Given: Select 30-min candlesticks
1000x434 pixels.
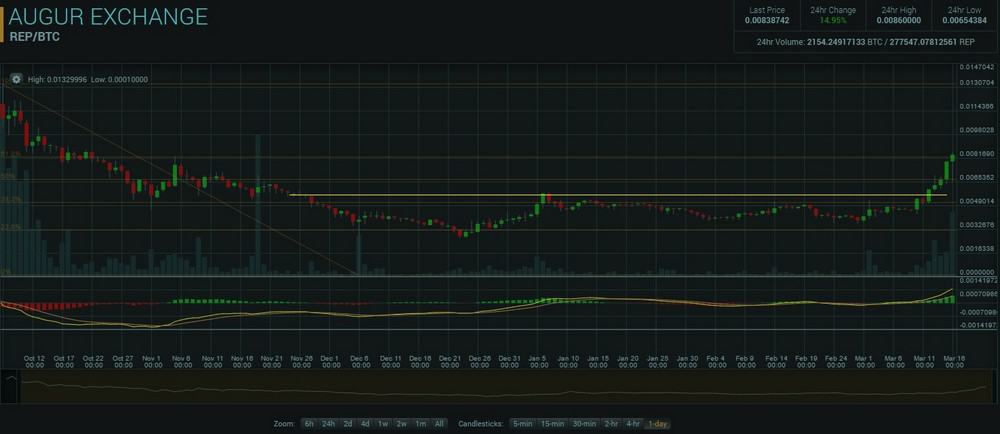Looking at the screenshot, I should tap(585, 423).
